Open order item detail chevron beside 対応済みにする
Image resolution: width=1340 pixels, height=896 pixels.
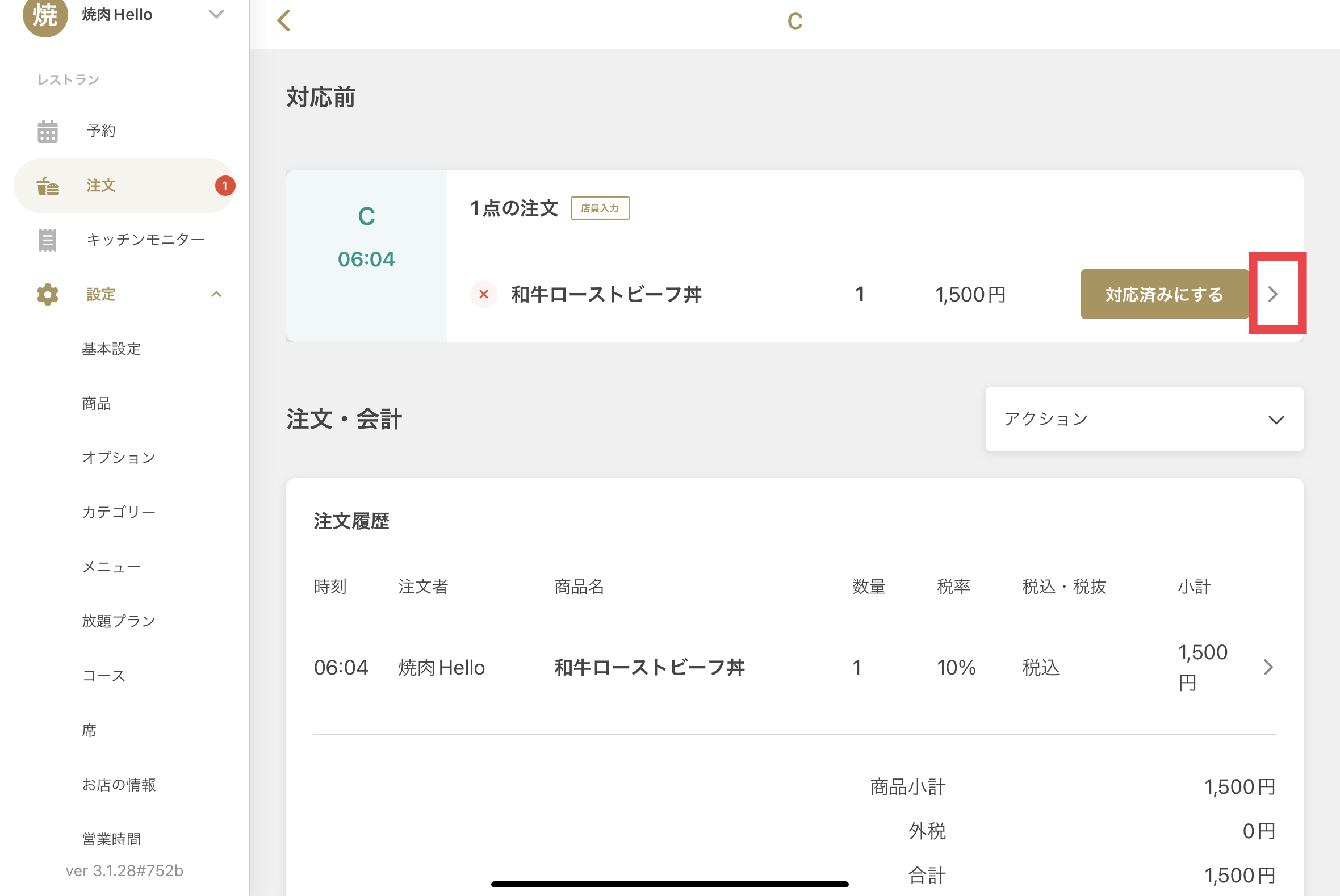tap(1272, 294)
